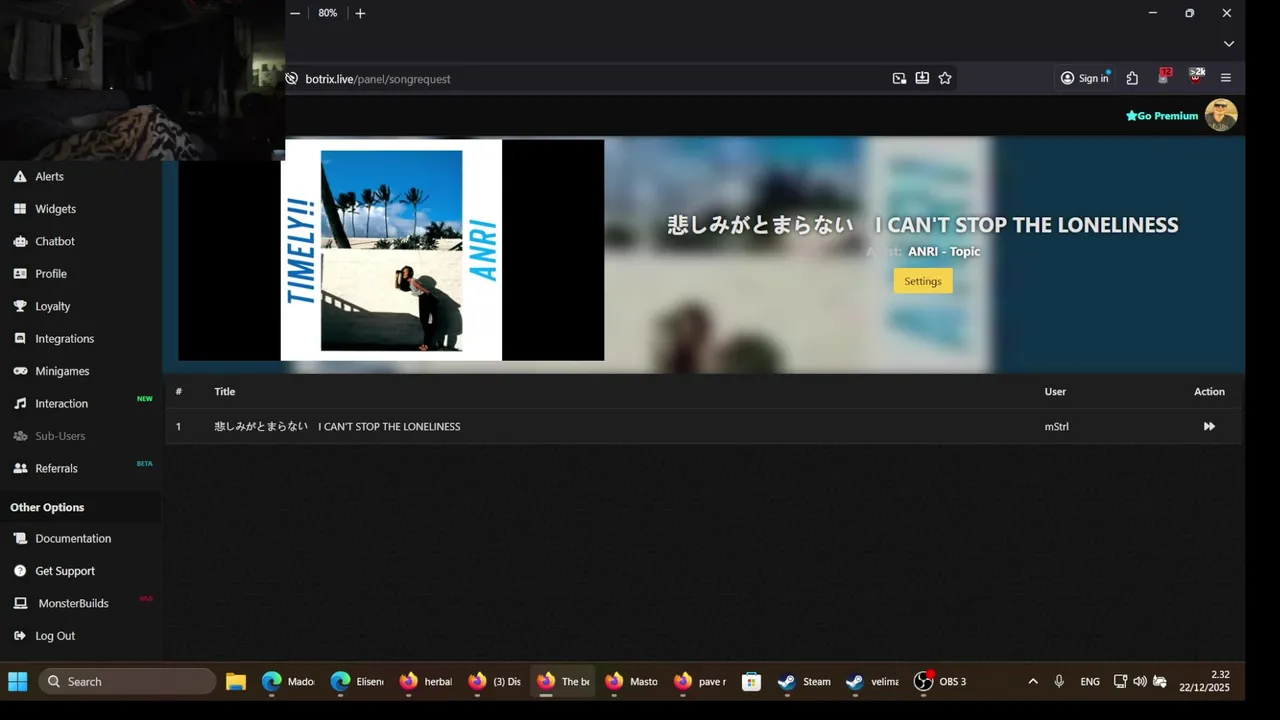Click the Minigames gamepad icon
This screenshot has height=720, width=1280.
(x=20, y=371)
